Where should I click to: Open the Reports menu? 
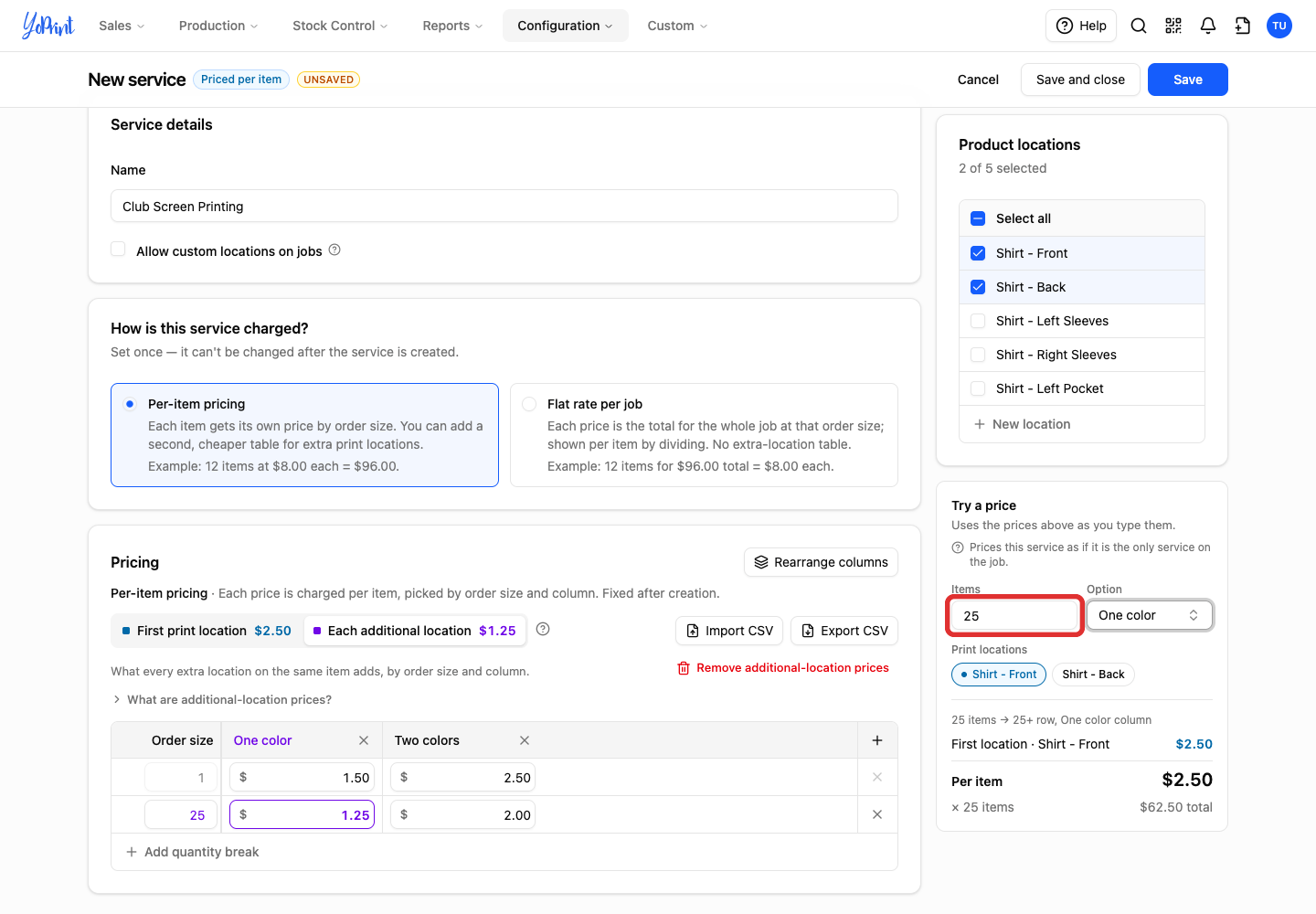click(x=452, y=26)
